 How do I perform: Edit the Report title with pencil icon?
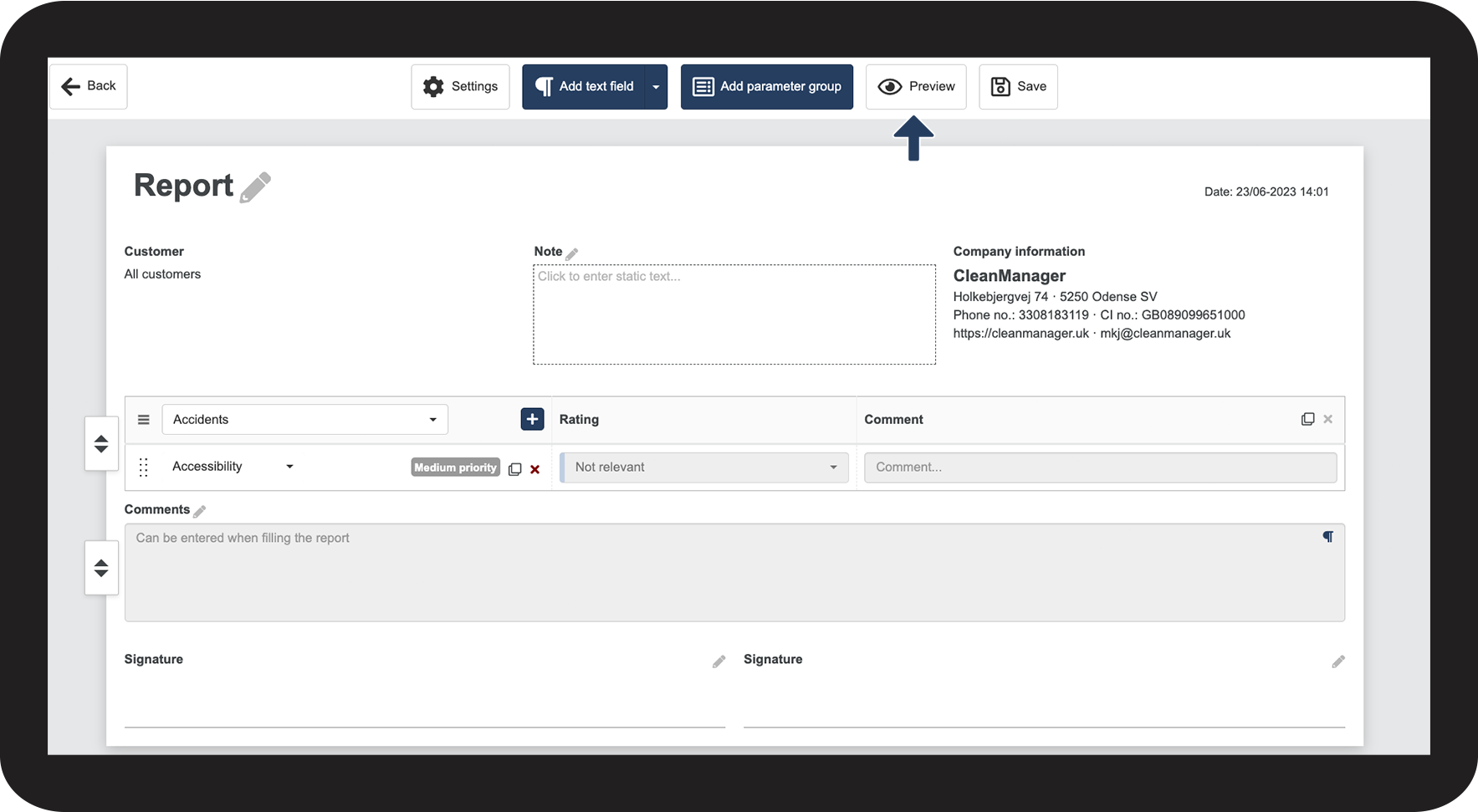pyautogui.click(x=255, y=187)
